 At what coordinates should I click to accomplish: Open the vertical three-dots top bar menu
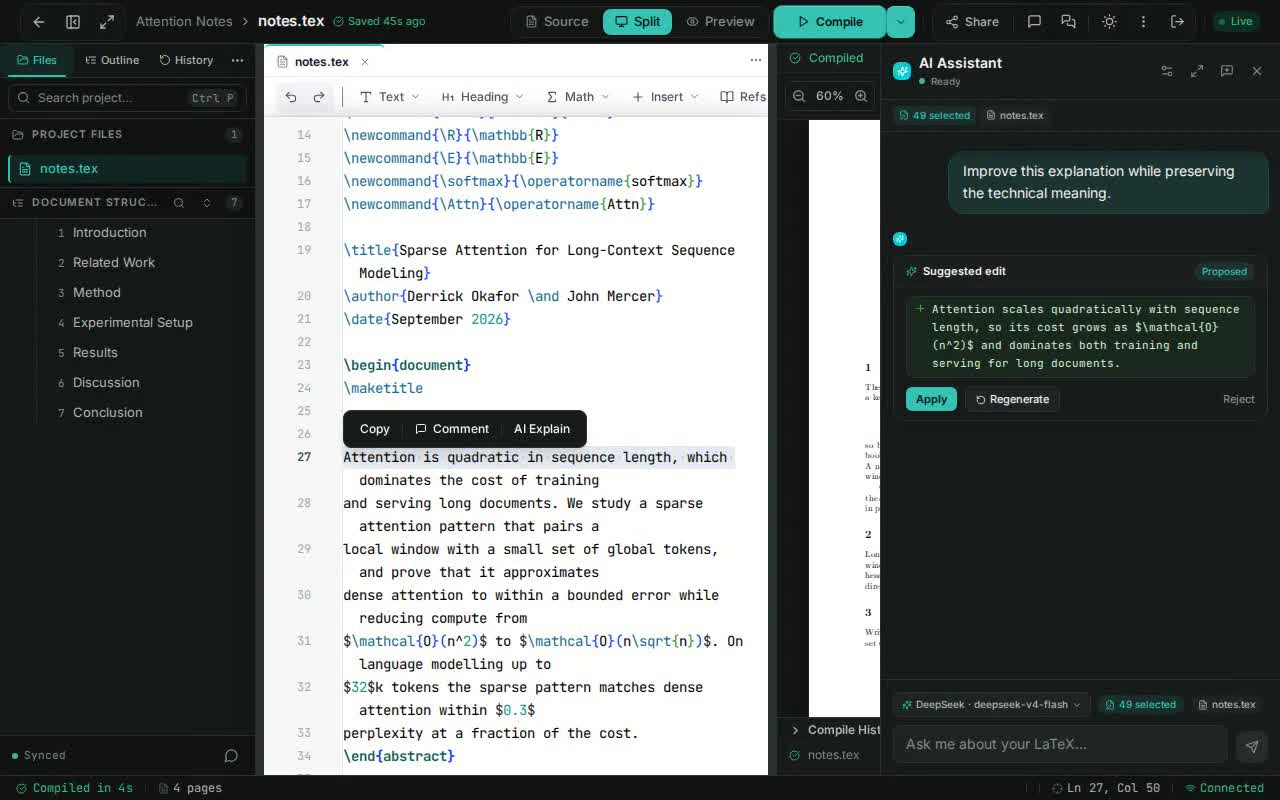1143,21
